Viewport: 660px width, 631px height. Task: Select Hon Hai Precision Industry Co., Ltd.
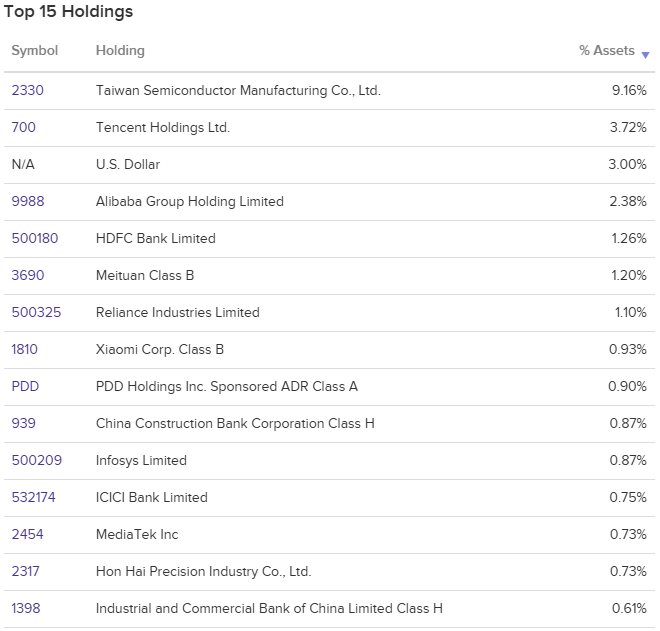tap(204, 572)
